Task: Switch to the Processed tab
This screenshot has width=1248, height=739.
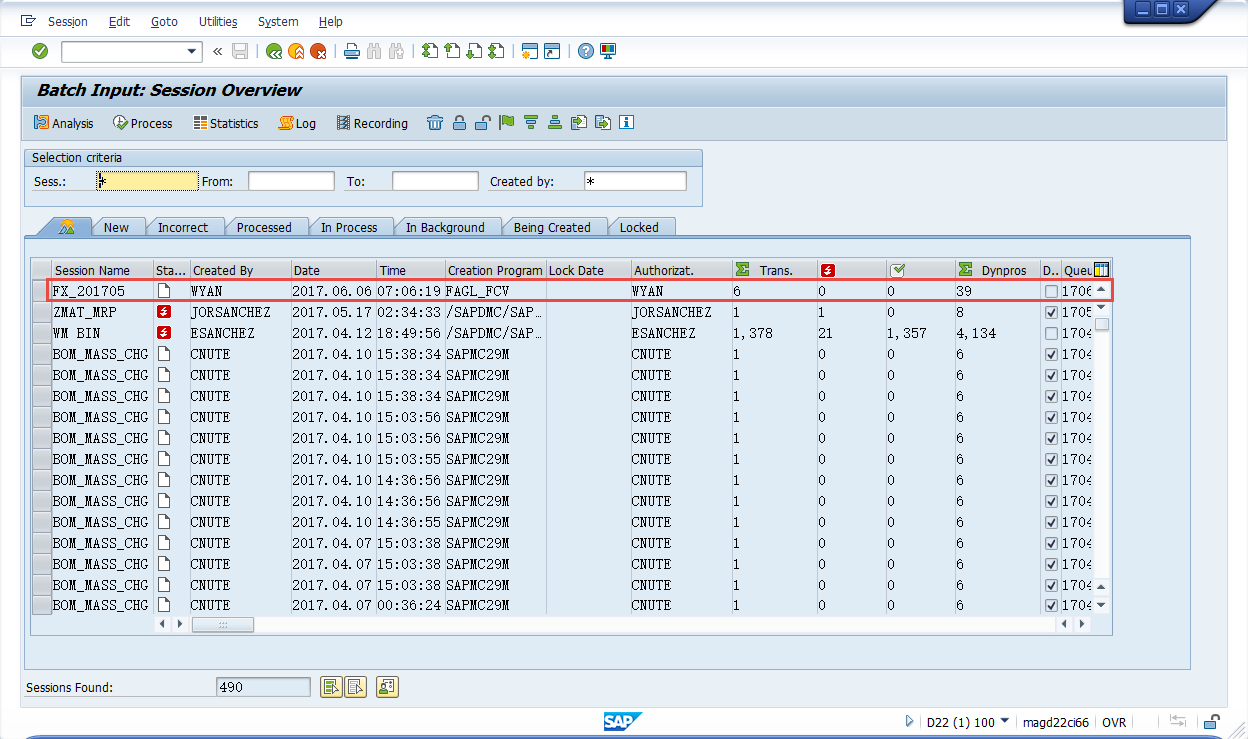Action: point(264,227)
